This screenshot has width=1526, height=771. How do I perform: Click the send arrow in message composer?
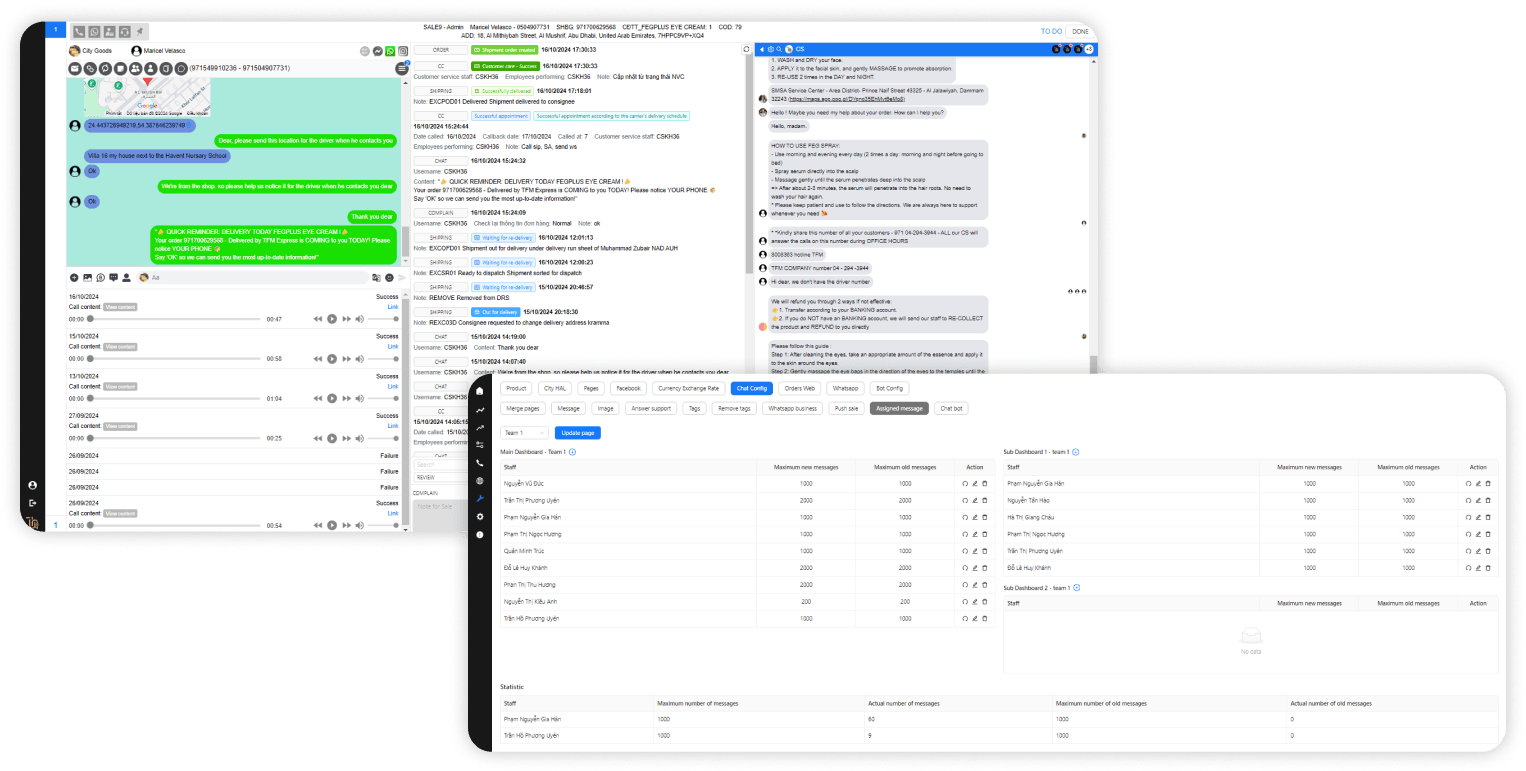402,277
